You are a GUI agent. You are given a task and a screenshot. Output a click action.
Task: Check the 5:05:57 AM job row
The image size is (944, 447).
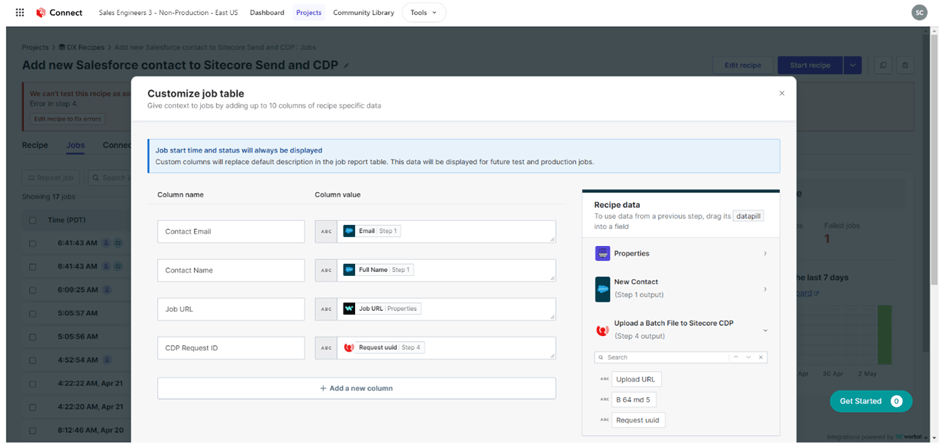point(33,313)
